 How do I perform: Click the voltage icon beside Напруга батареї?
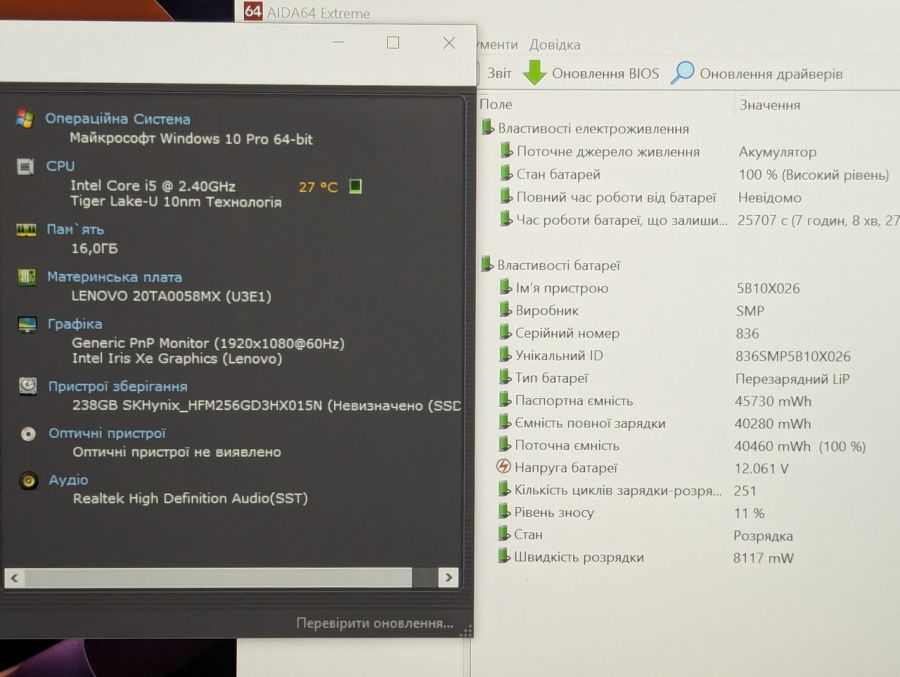coord(503,466)
